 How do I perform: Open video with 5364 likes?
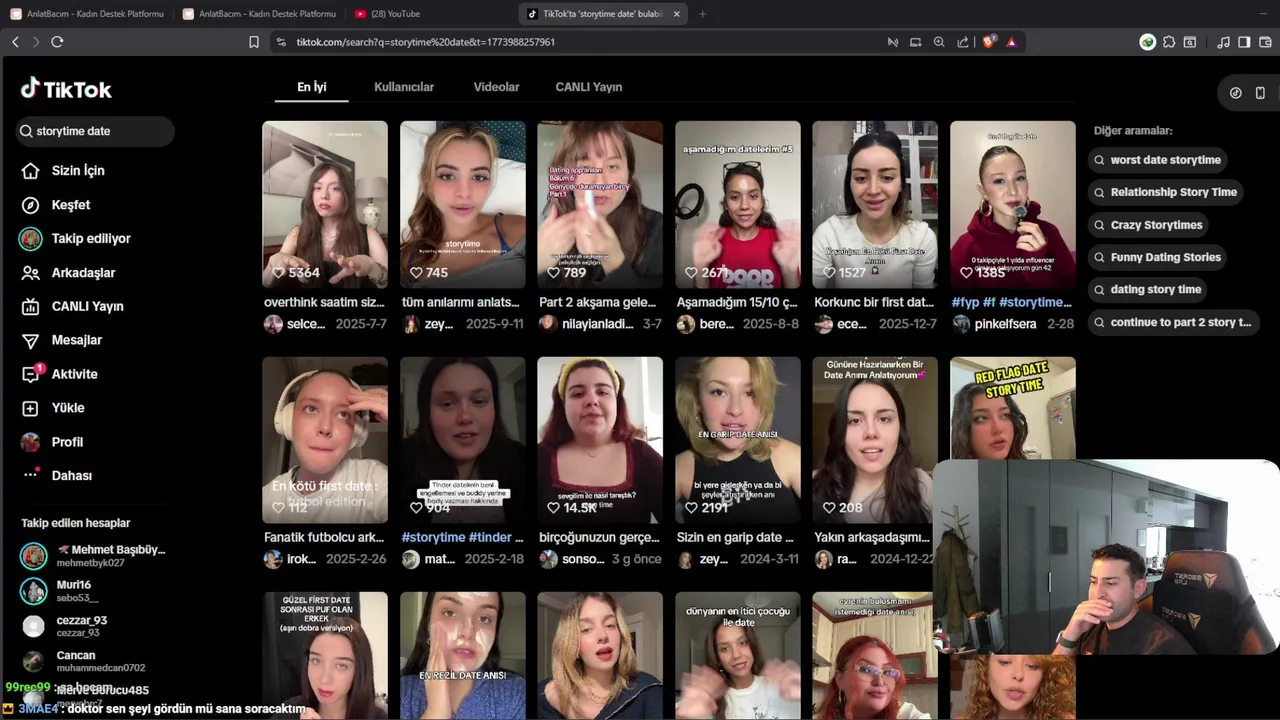coord(325,205)
